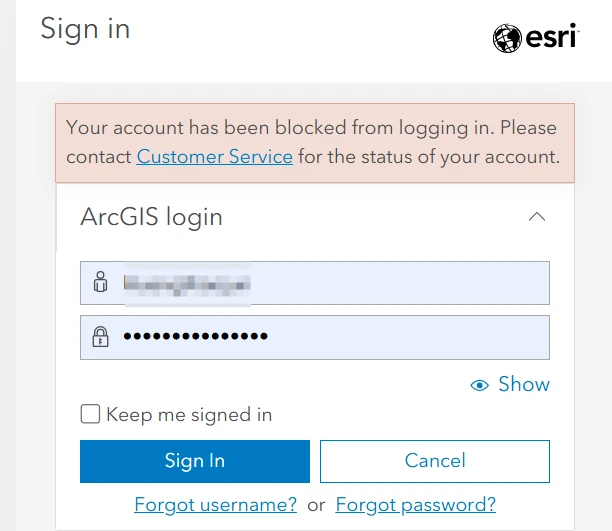Click the ArcGIS login section header
The width and height of the screenshot is (612, 531).
pos(151,217)
